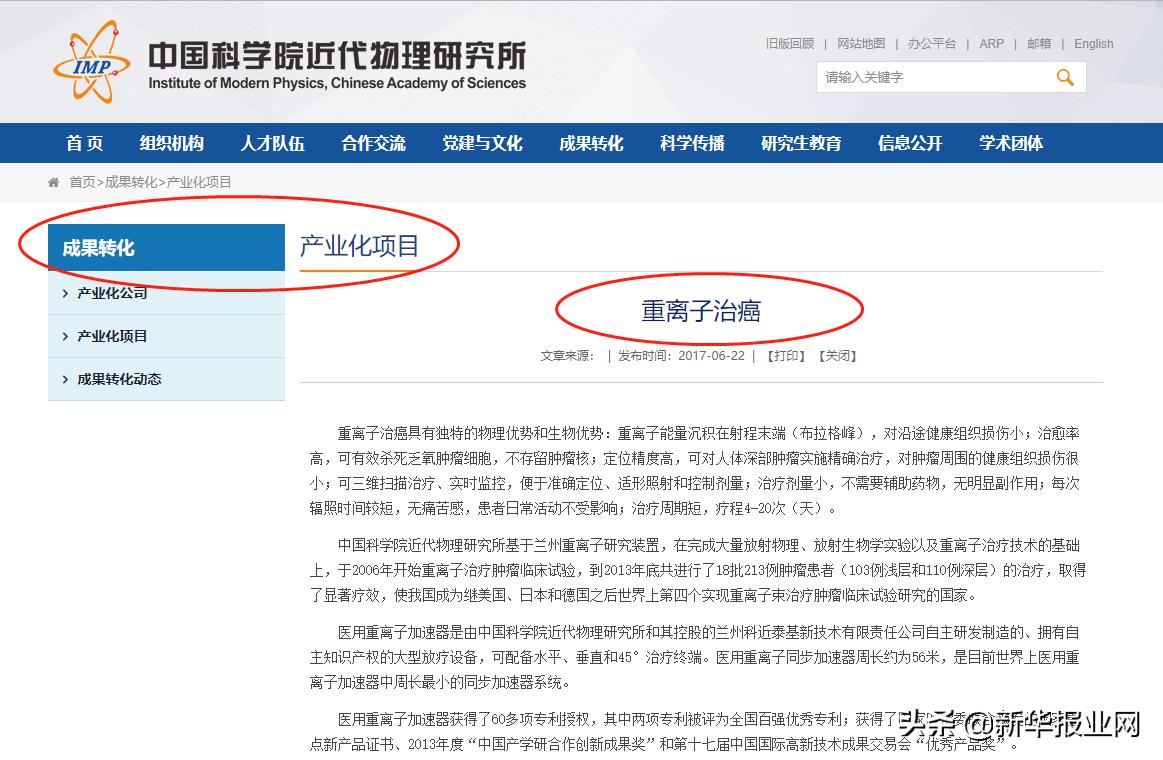Open the ARP system link
The width and height of the screenshot is (1163, 760).
click(991, 44)
